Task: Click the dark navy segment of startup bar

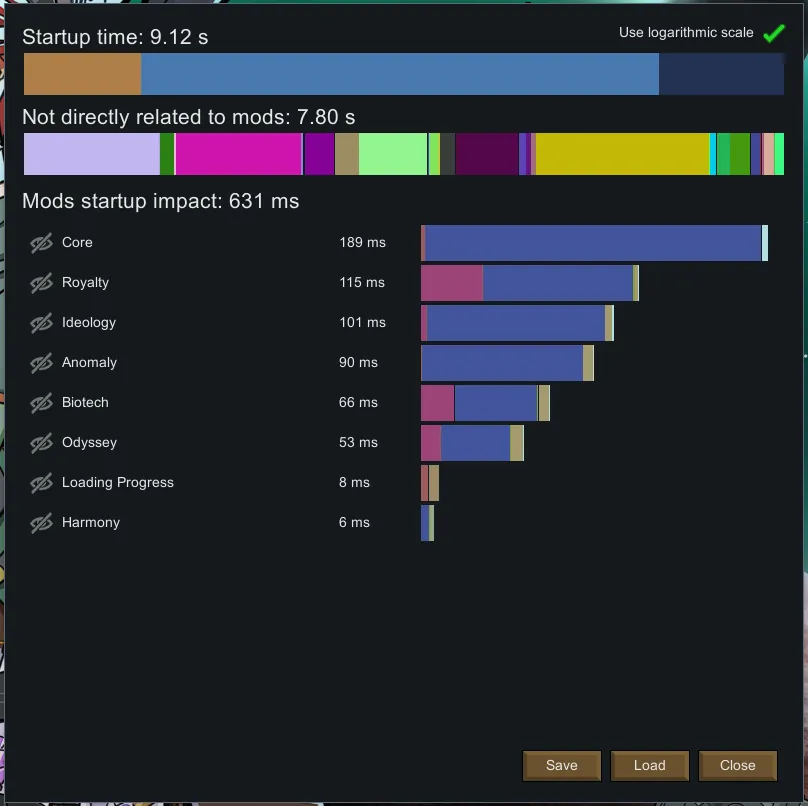Action: tap(720, 74)
